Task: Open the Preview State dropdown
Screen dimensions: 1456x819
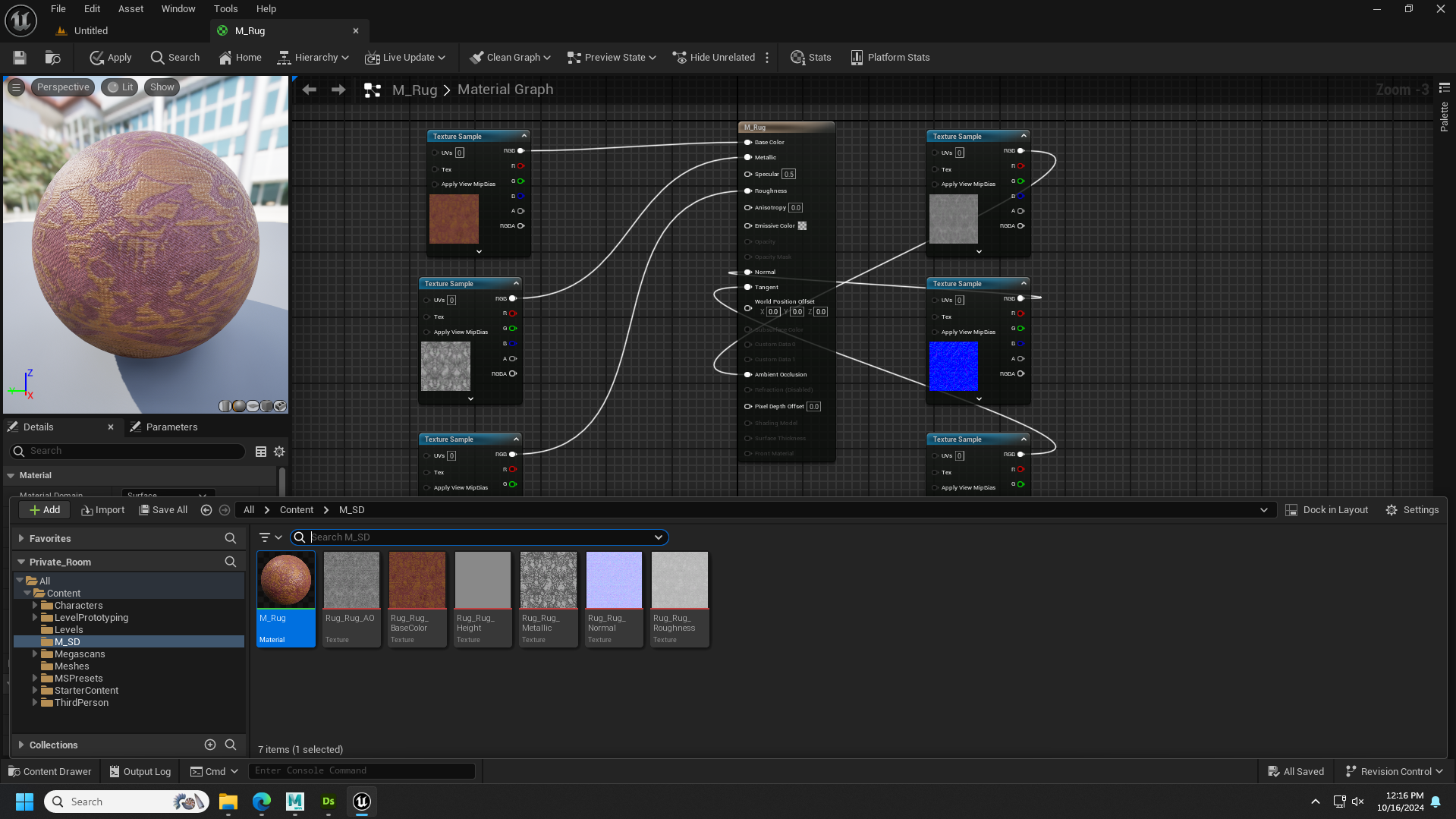Action: (x=612, y=58)
